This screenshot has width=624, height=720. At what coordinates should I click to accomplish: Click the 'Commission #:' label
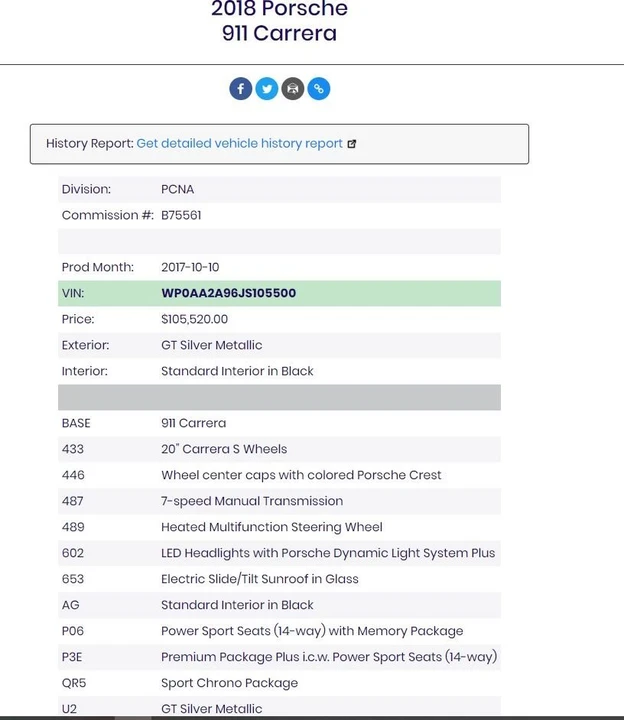[x=107, y=215]
